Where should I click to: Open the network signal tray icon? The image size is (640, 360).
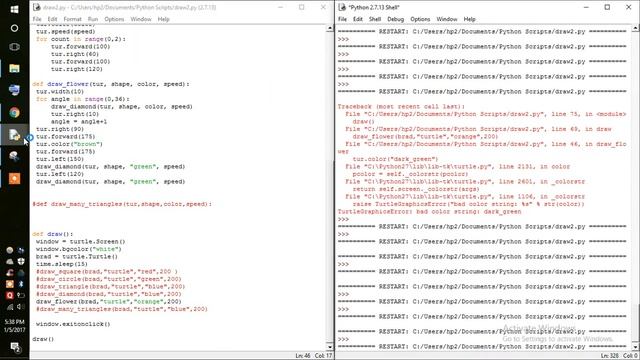(x=10, y=307)
